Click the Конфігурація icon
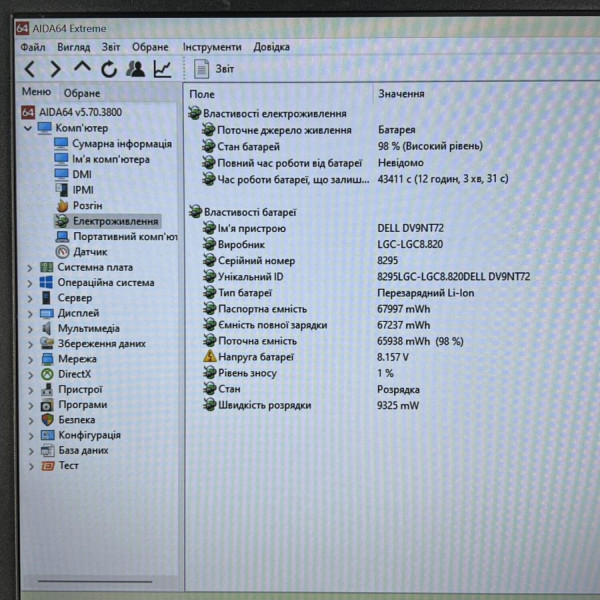 tap(47, 435)
